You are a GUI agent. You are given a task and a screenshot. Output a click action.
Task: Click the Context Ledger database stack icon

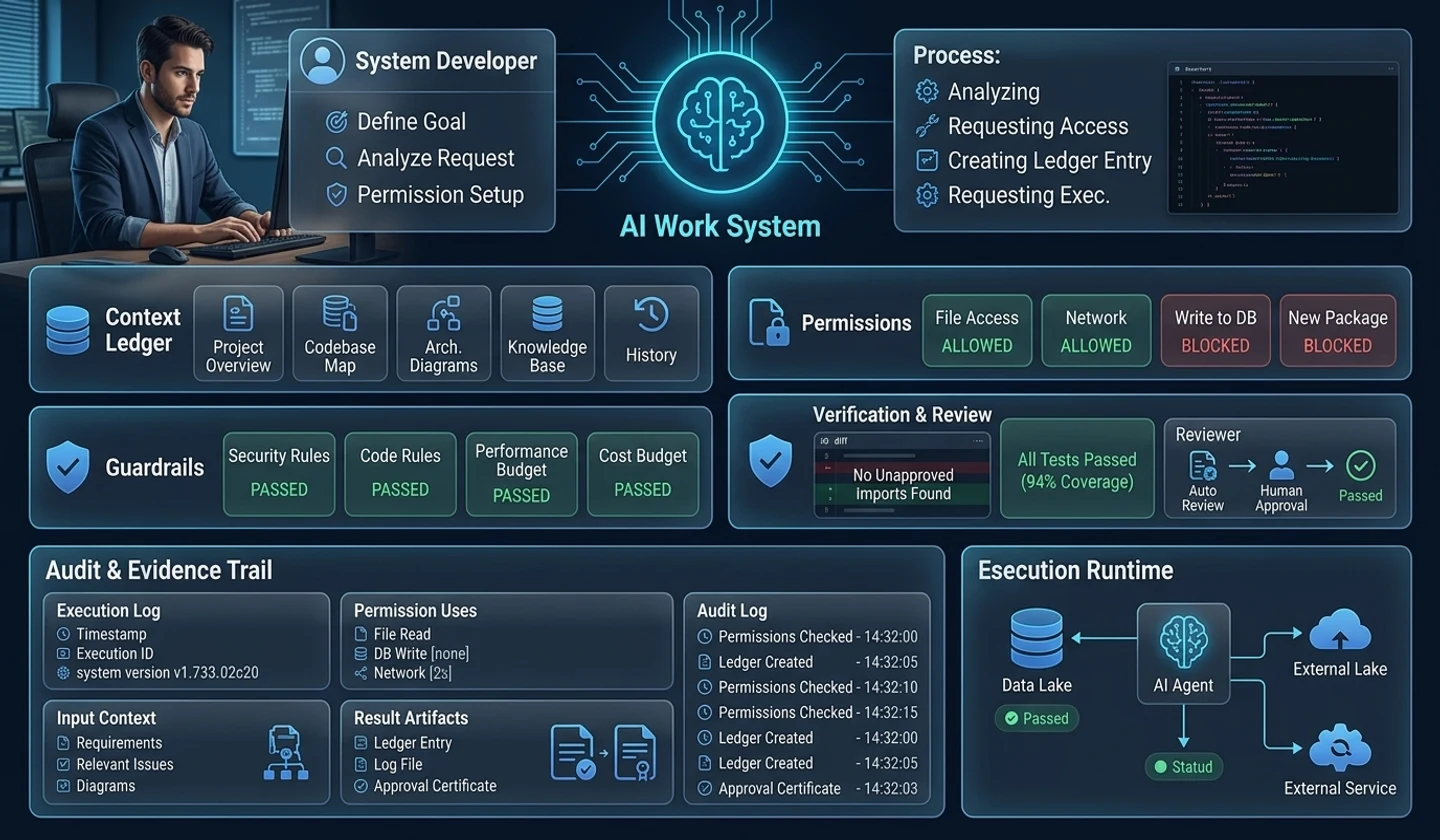pos(68,330)
